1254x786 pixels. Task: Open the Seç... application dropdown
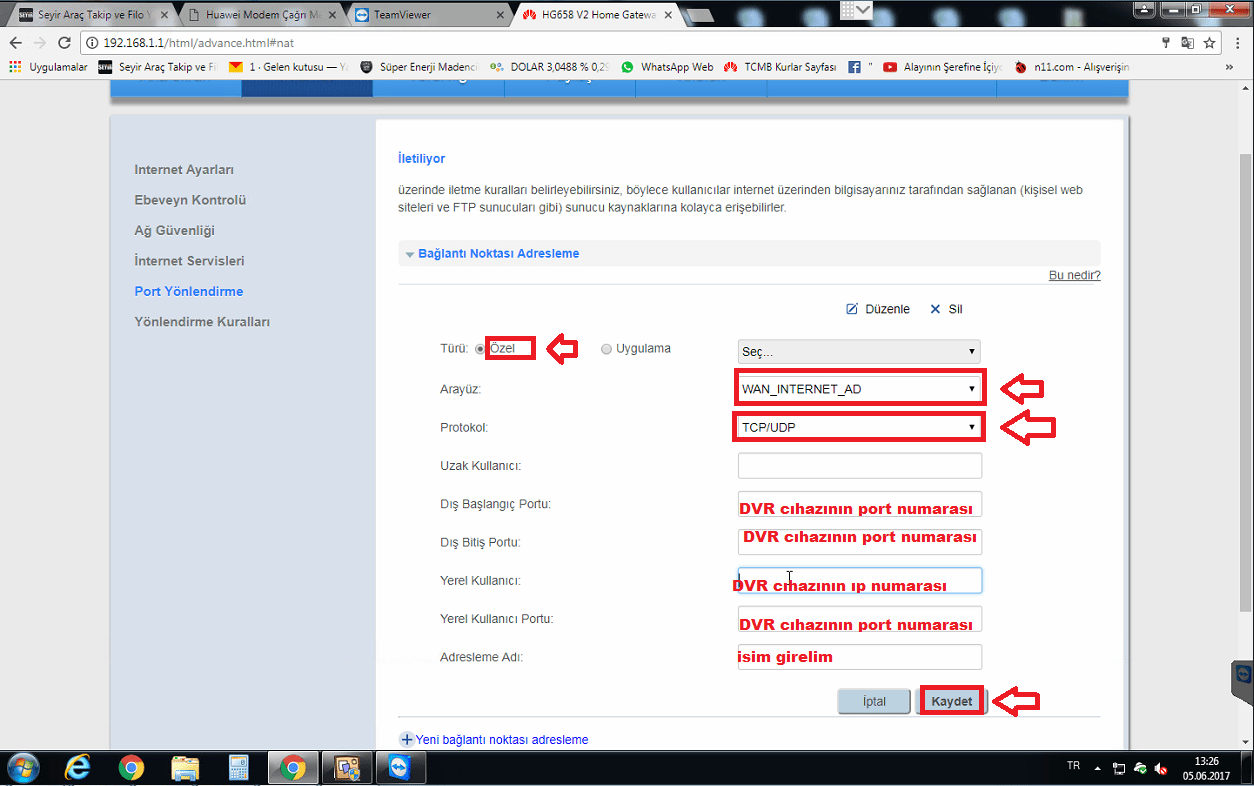point(859,352)
